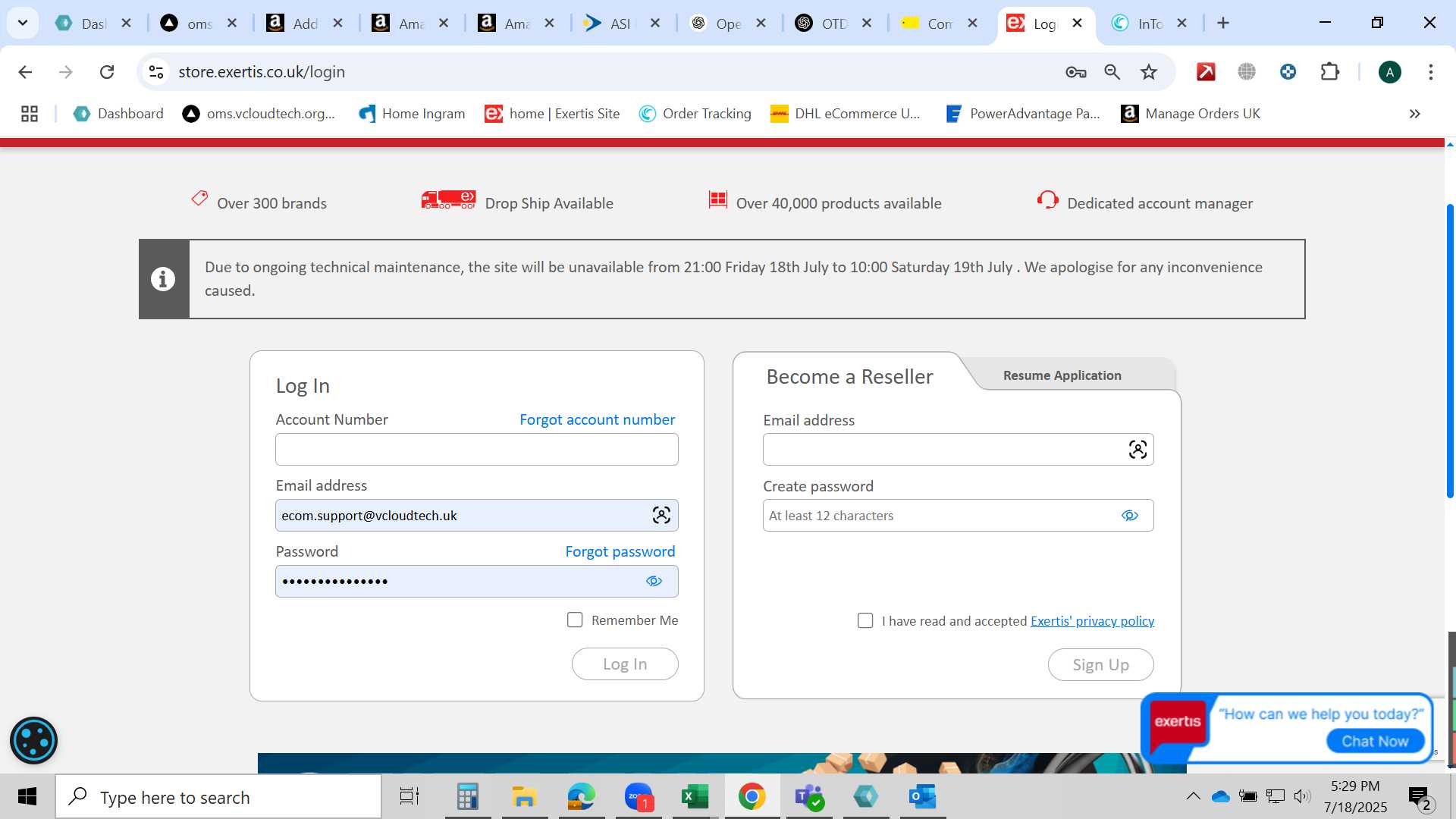This screenshot has width=1456, height=819.
Task: Reveal the Create password via eye icon
Action: [x=1130, y=516]
